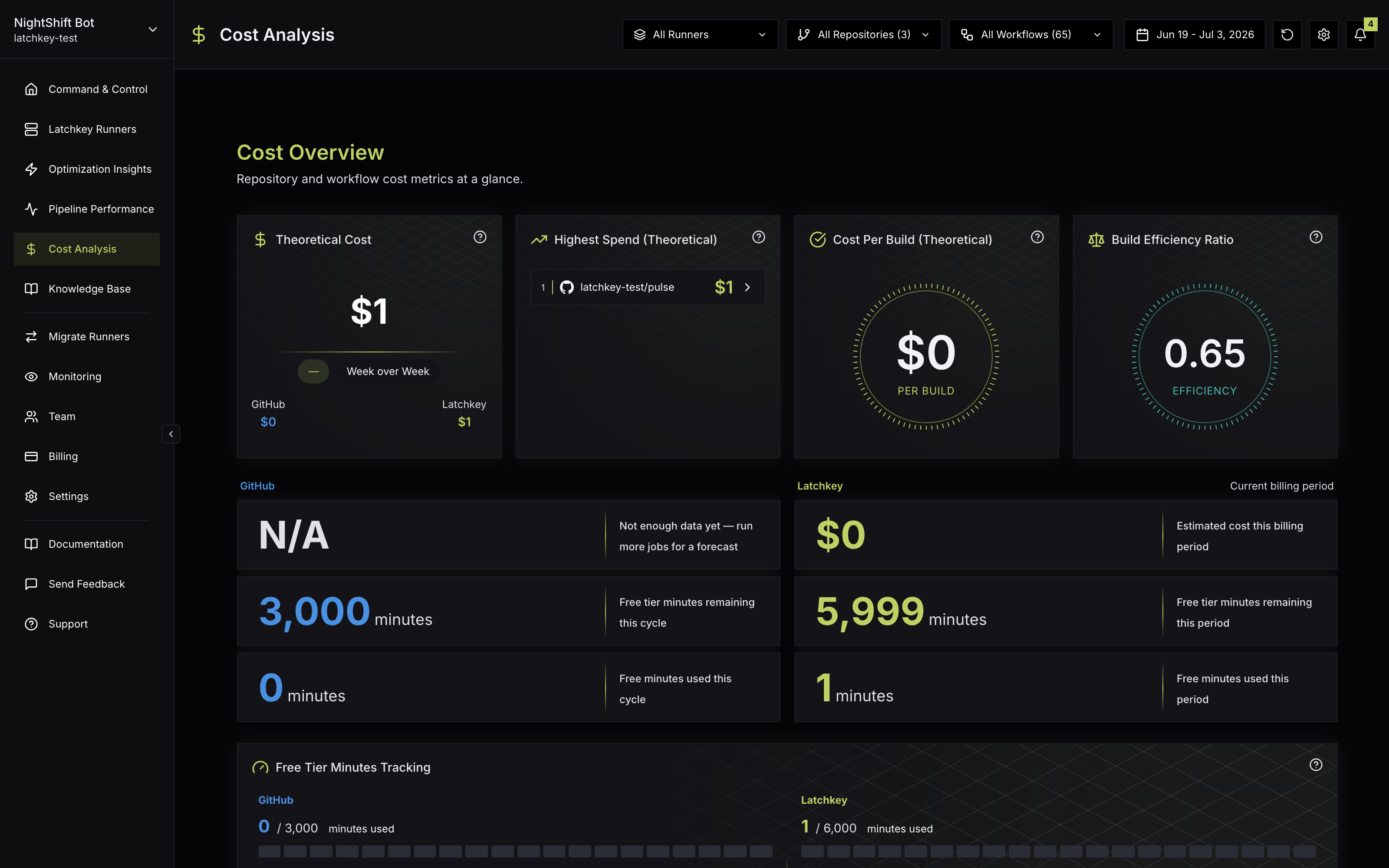Click the Latchkey "$0" estimated cost value
The width and height of the screenshot is (1389, 868).
841,535
